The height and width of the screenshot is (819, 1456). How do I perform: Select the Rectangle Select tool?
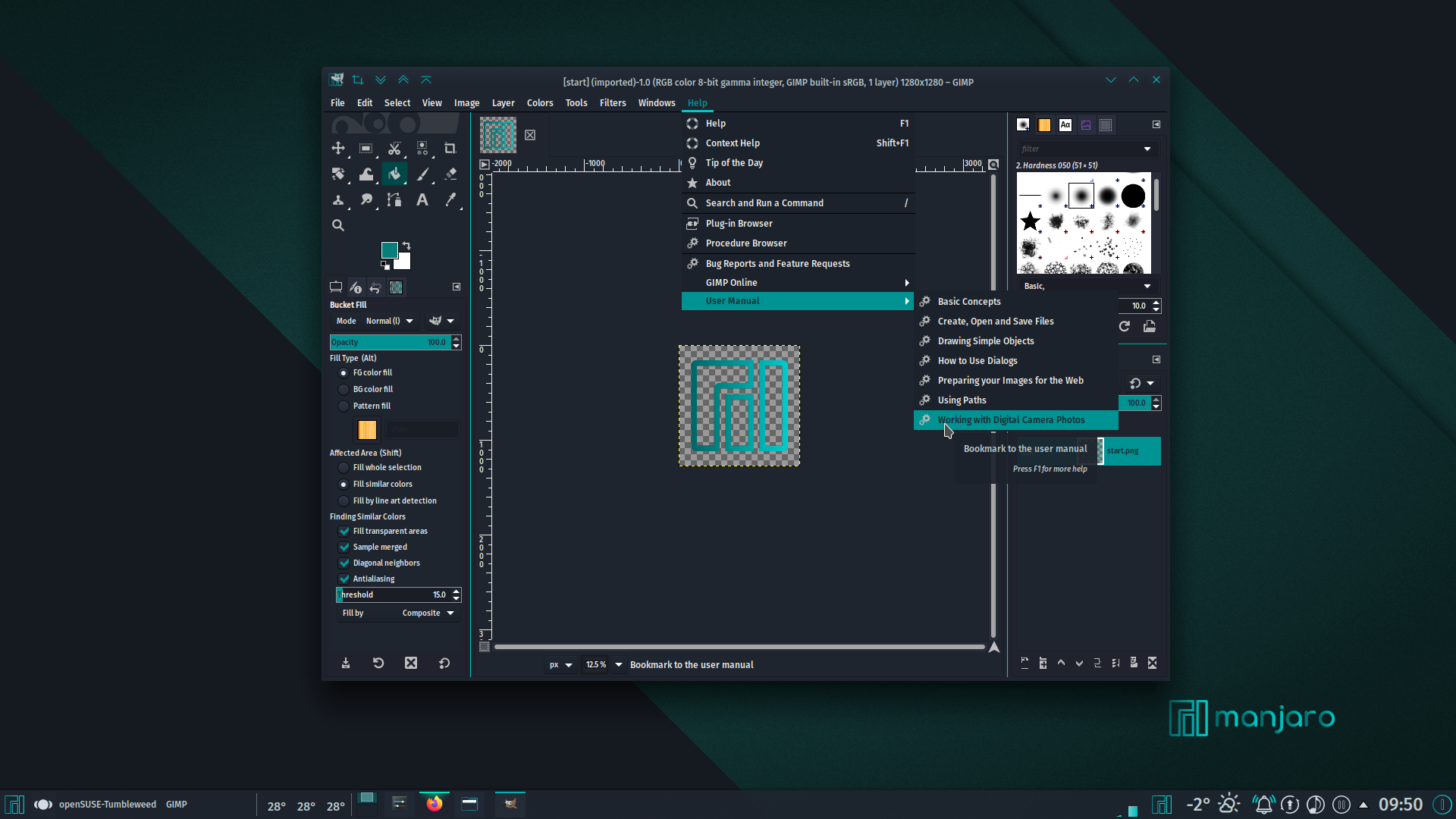(366, 148)
